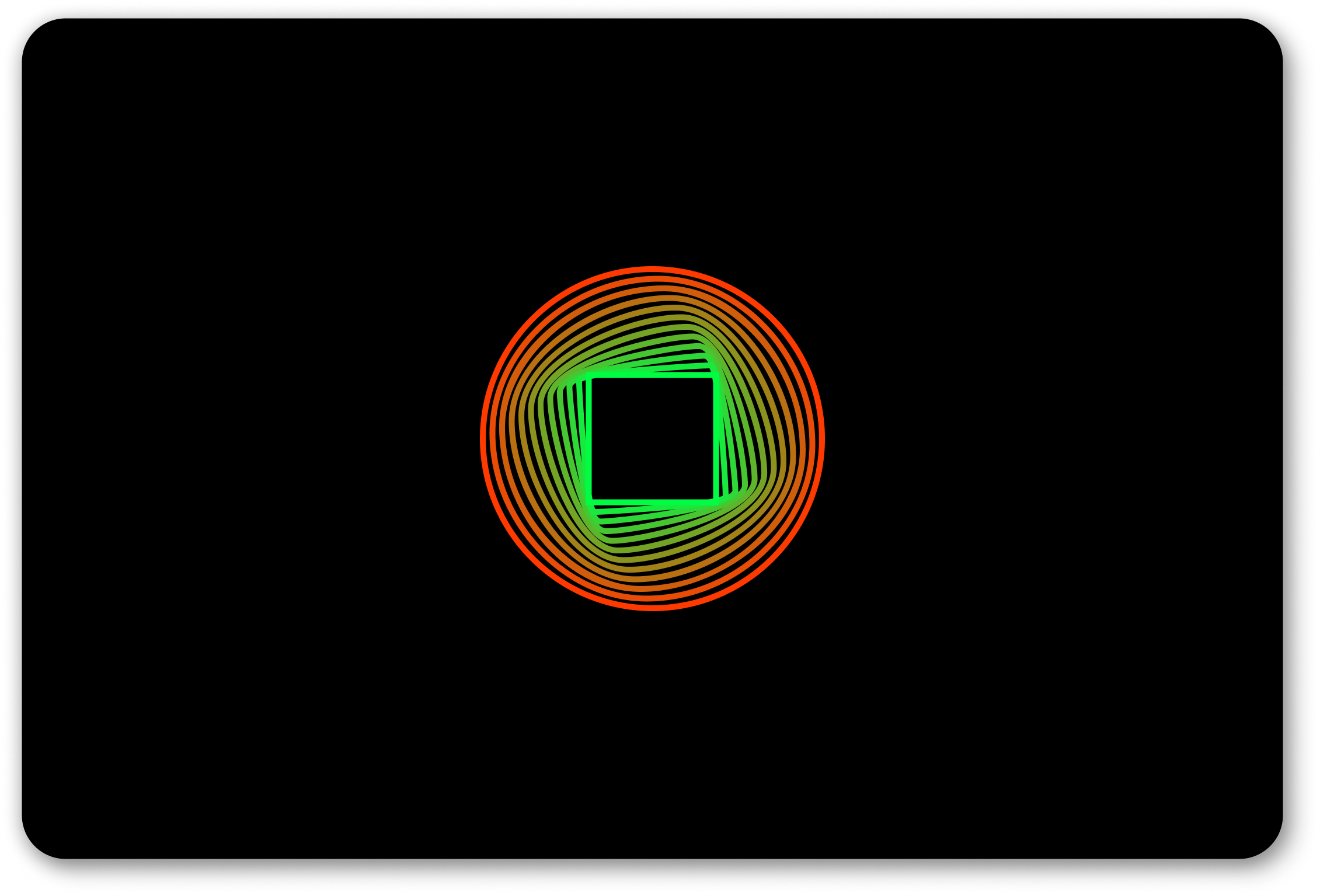Click the empty black area right of the spiral graphic
The height and width of the screenshot is (896, 1320).
1063,438
